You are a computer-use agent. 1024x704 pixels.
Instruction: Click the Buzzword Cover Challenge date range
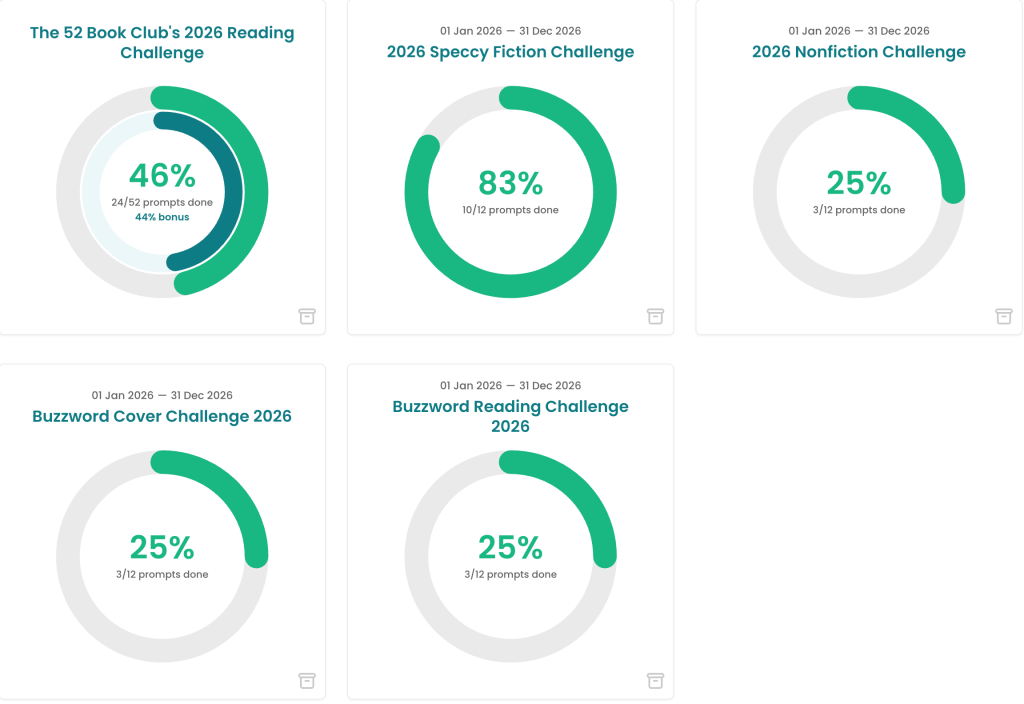162,395
